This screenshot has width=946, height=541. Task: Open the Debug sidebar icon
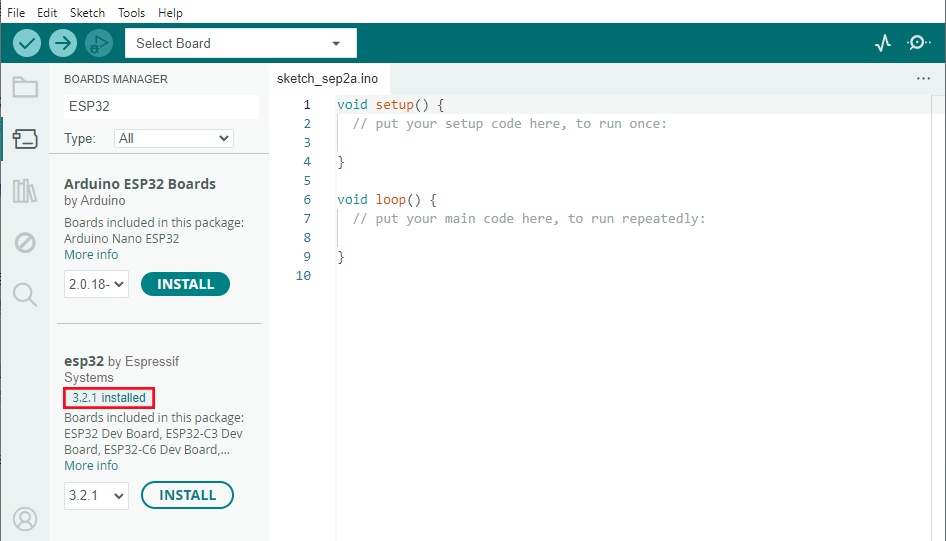[x=25, y=243]
